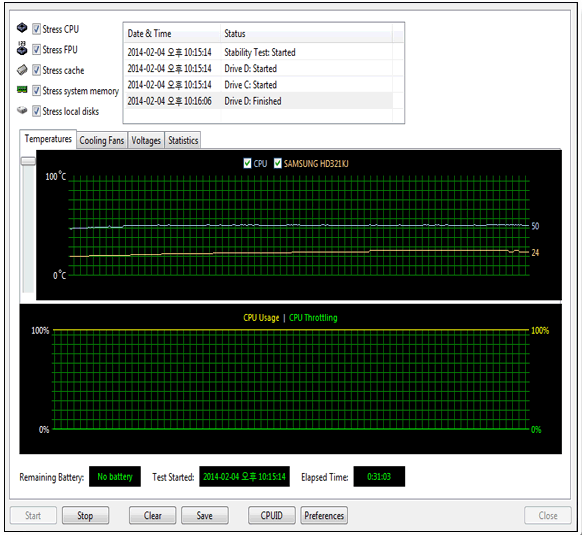Save the test results
The width and height of the screenshot is (582, 535).
tap(205, 515)
